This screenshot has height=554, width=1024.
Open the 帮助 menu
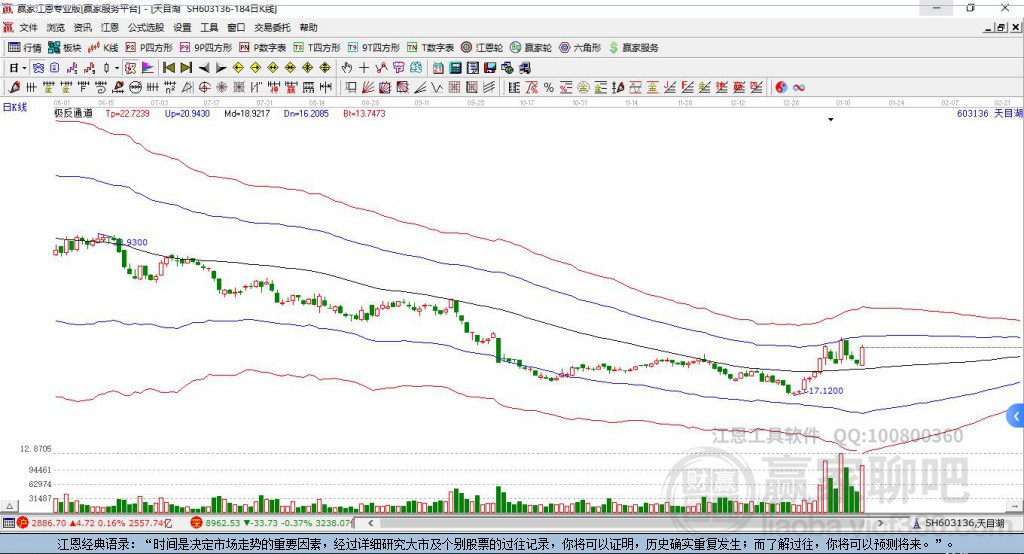[308, 27]
